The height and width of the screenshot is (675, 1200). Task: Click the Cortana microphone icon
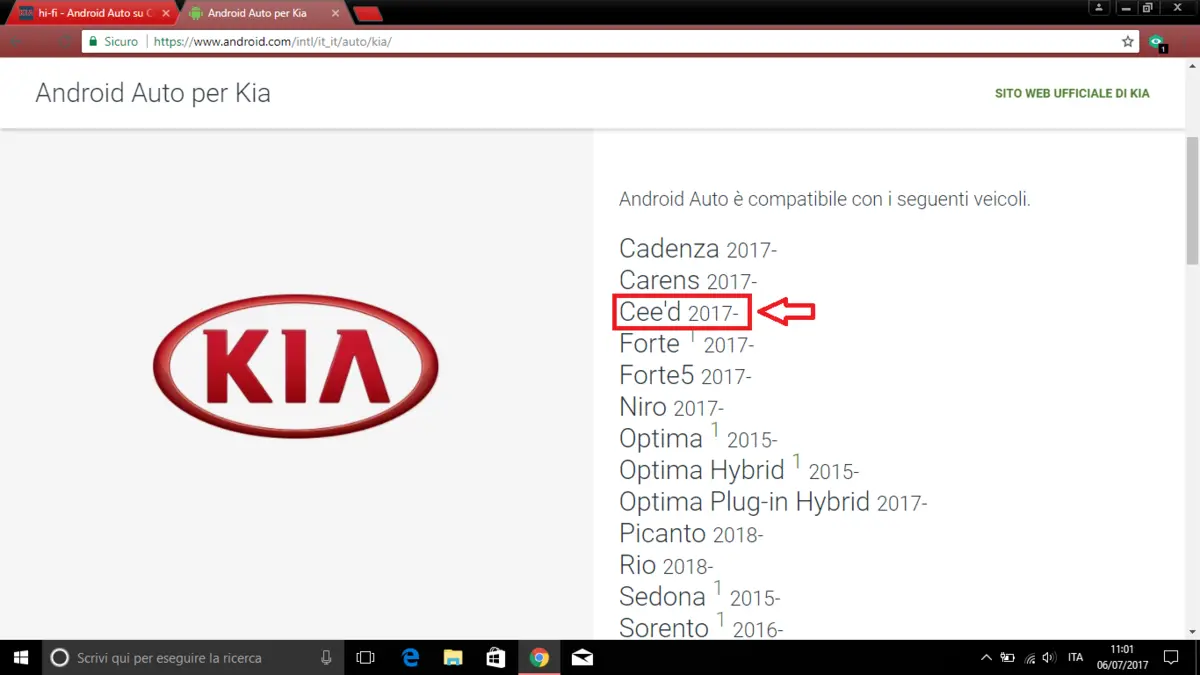pyautogui.click(x=326, y=657)
